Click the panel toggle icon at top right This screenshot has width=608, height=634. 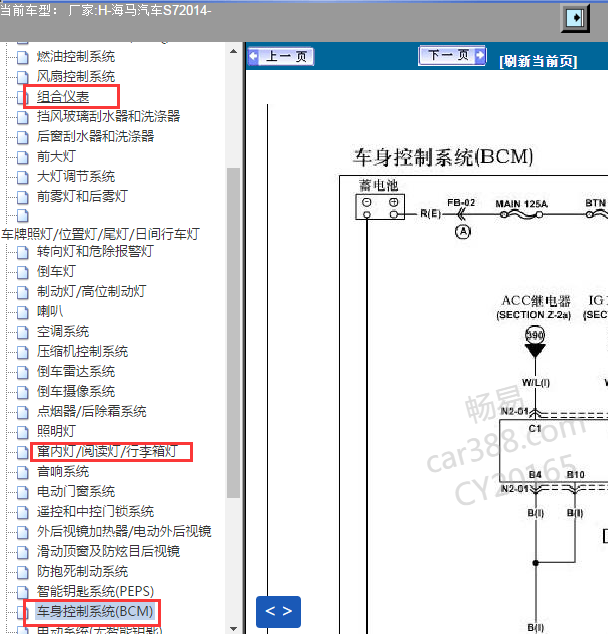pyautogui.click(x=575, y=18)
